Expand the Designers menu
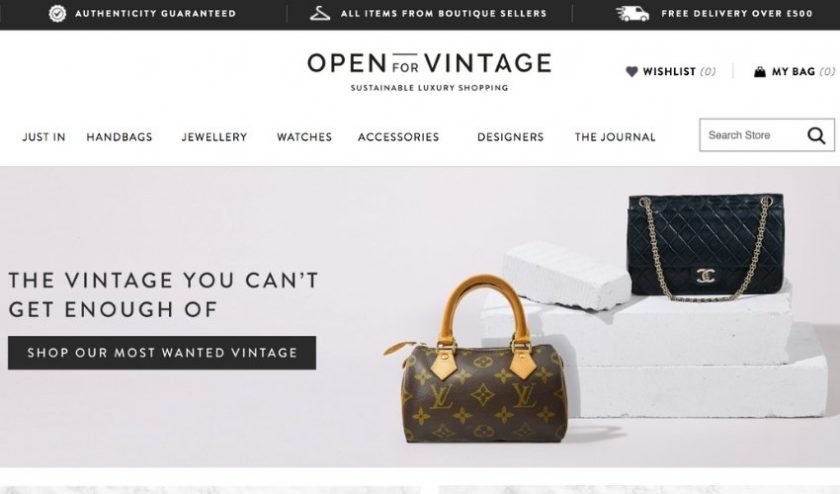The image size is (840, 494). [511, 137]
